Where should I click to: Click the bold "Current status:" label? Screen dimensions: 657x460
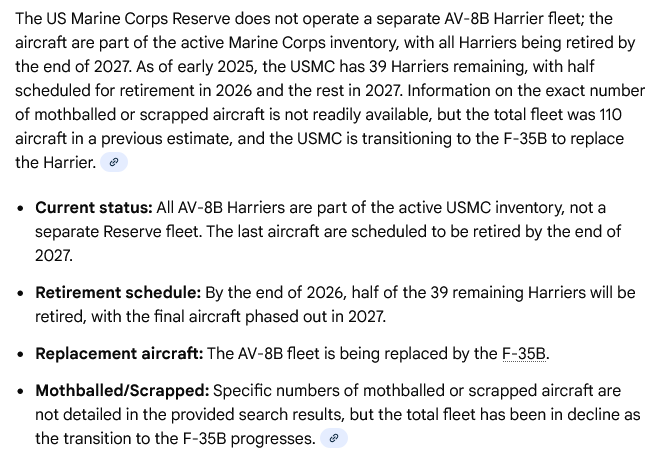[94, 208]
